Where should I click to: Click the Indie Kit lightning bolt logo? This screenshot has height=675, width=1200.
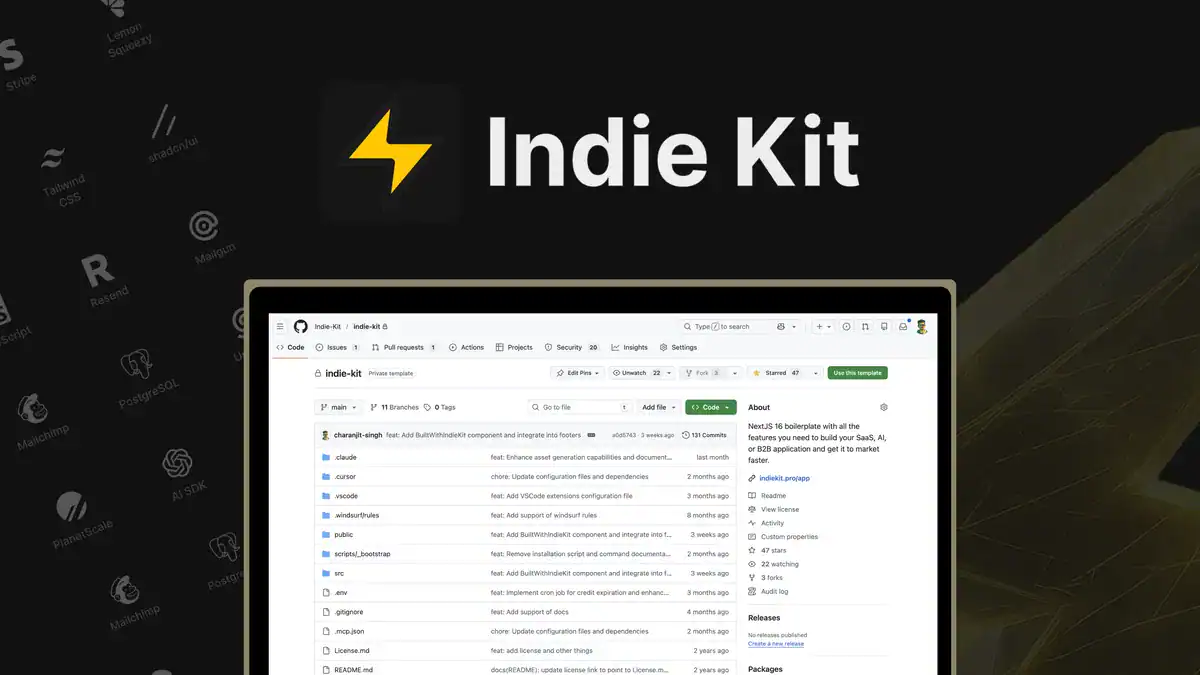[x=391, y=151]
